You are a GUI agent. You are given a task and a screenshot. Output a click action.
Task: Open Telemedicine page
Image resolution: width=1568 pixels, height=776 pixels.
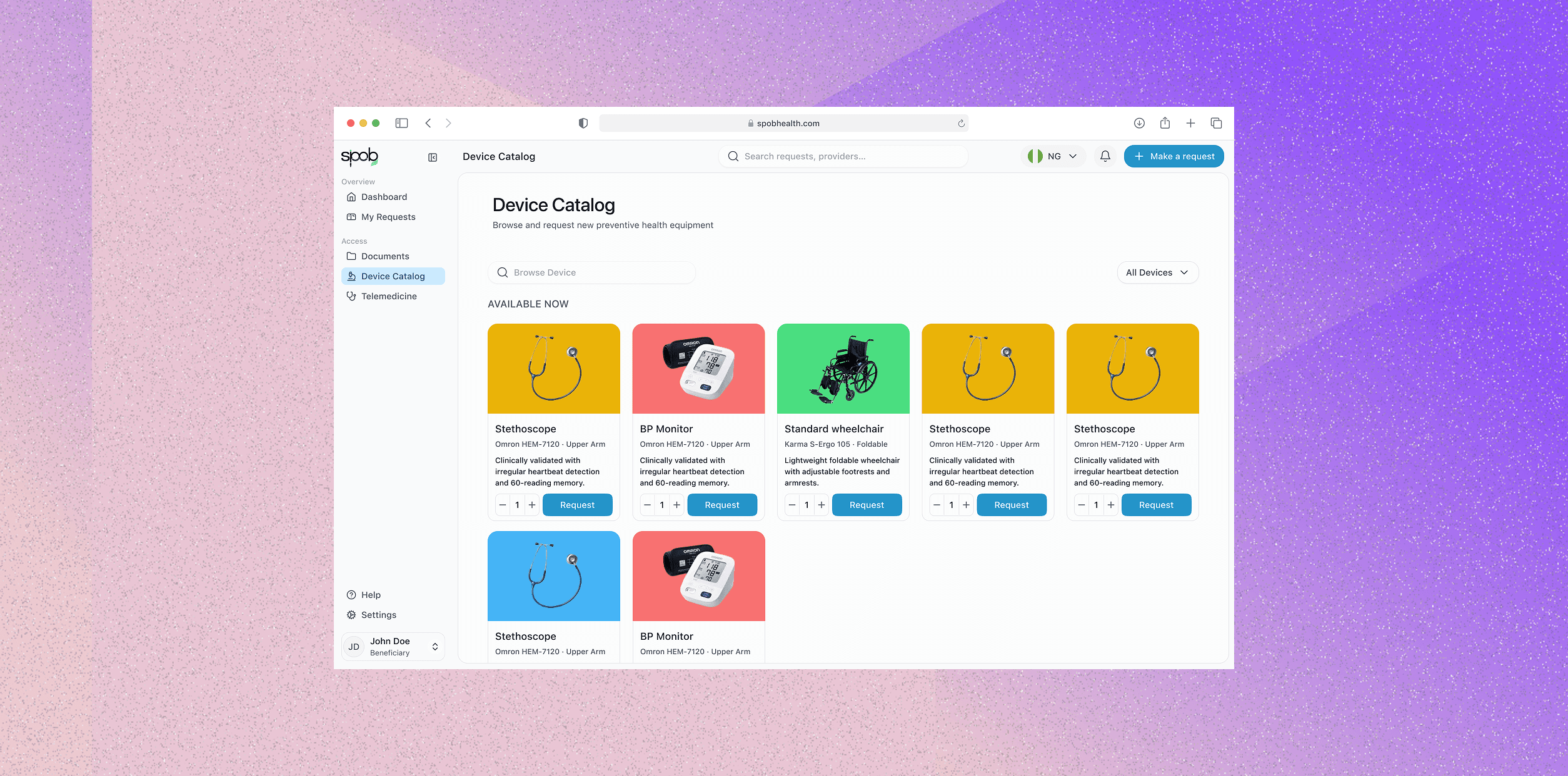[x=393, y=296]
